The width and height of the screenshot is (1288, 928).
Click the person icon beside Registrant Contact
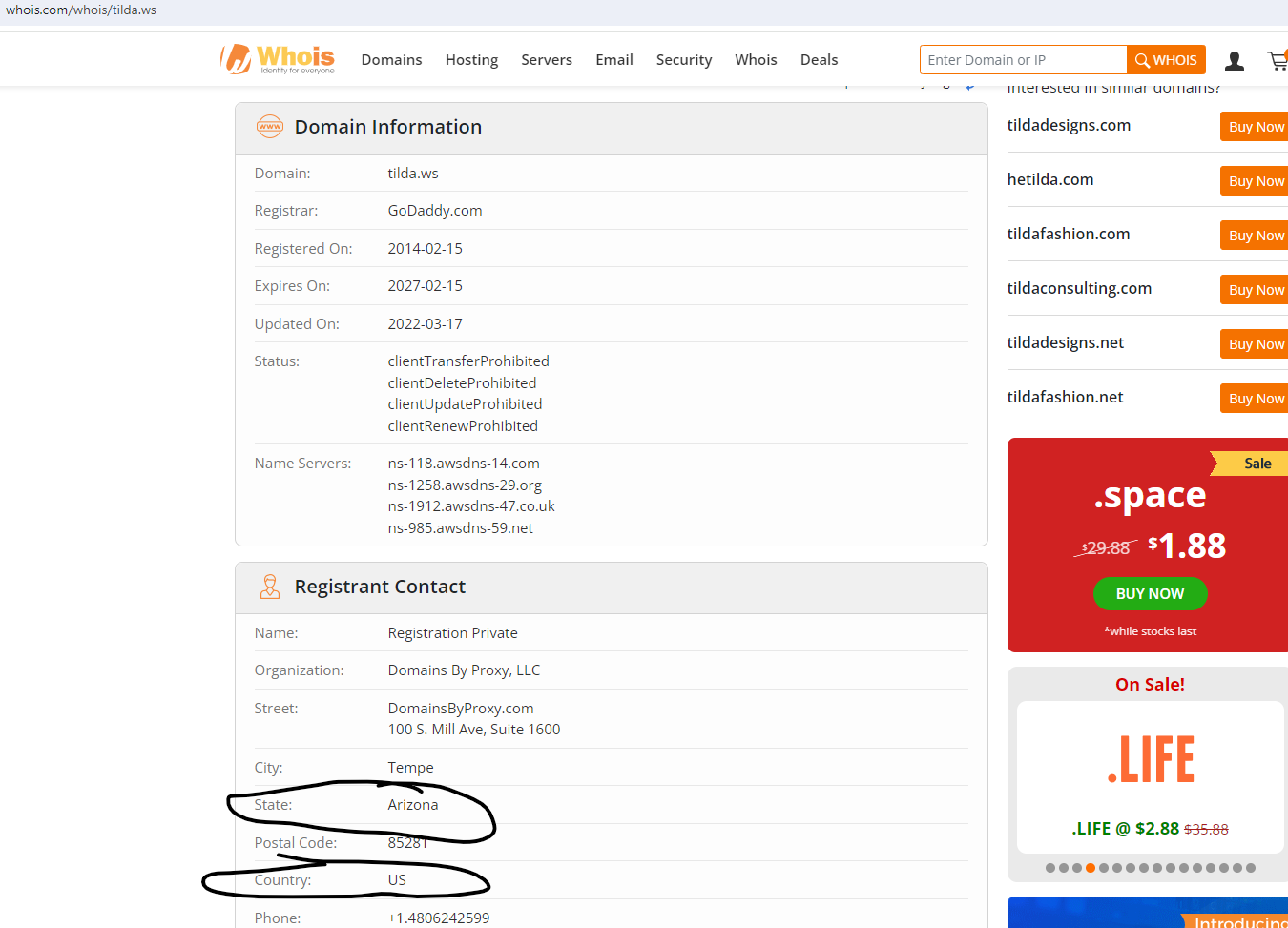click(x=270, y=587)
